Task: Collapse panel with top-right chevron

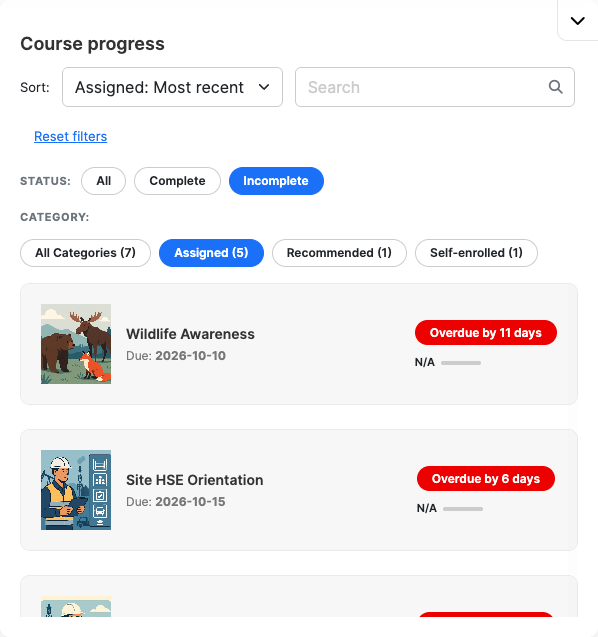Action: click(577, 20)
